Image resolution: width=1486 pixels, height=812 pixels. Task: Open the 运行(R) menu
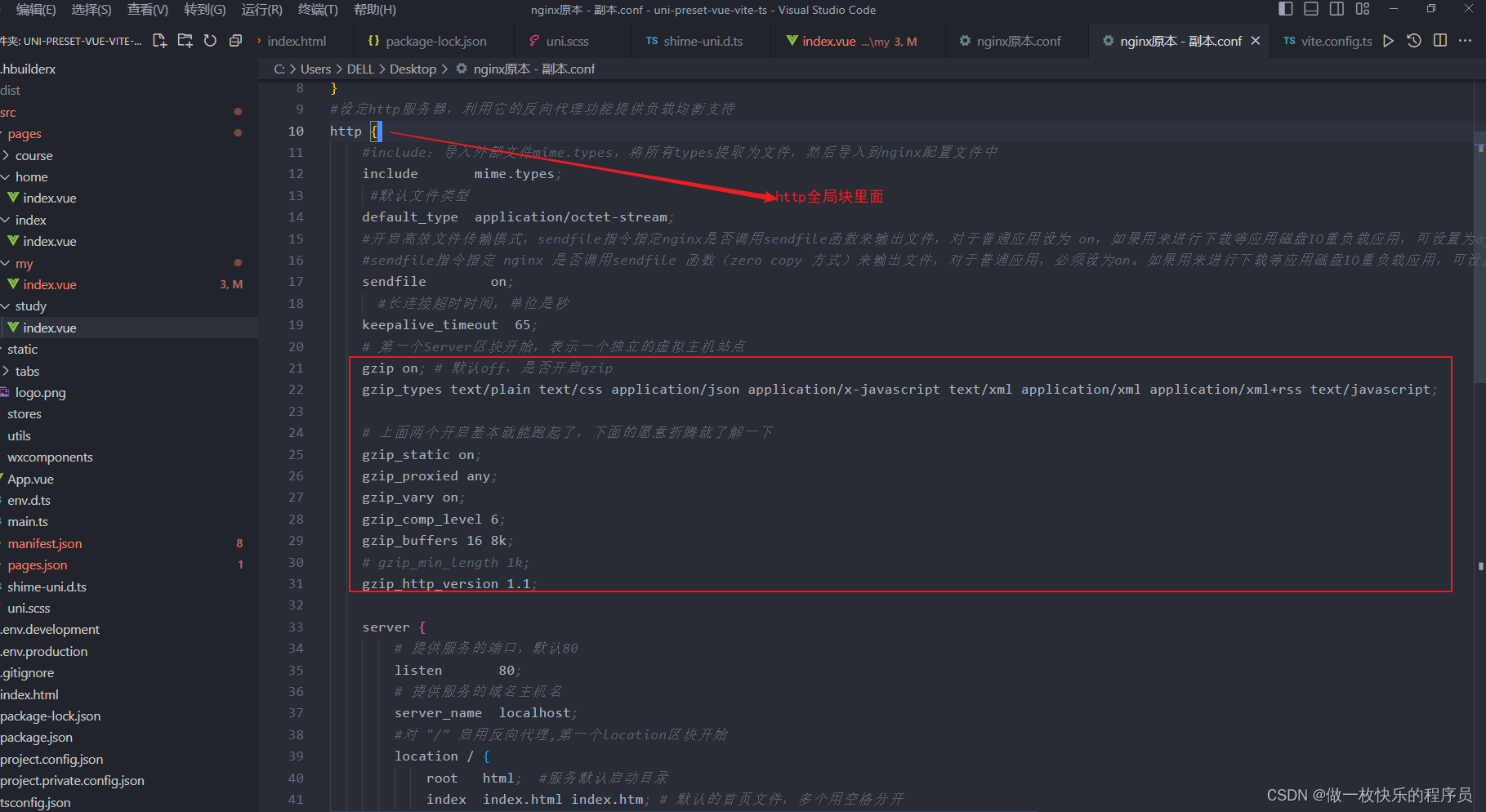[262, 10]
